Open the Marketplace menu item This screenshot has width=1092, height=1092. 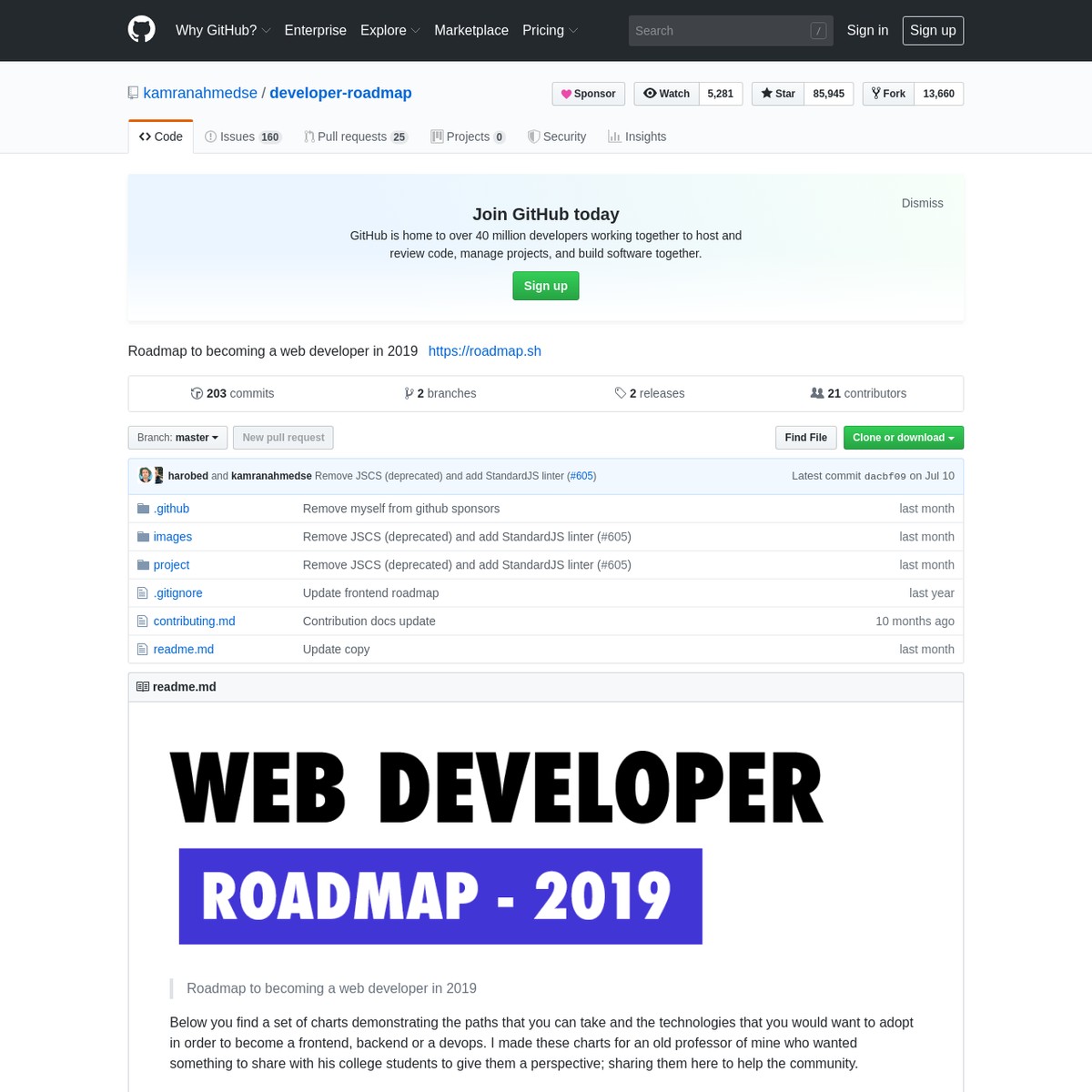coord(471,30)
